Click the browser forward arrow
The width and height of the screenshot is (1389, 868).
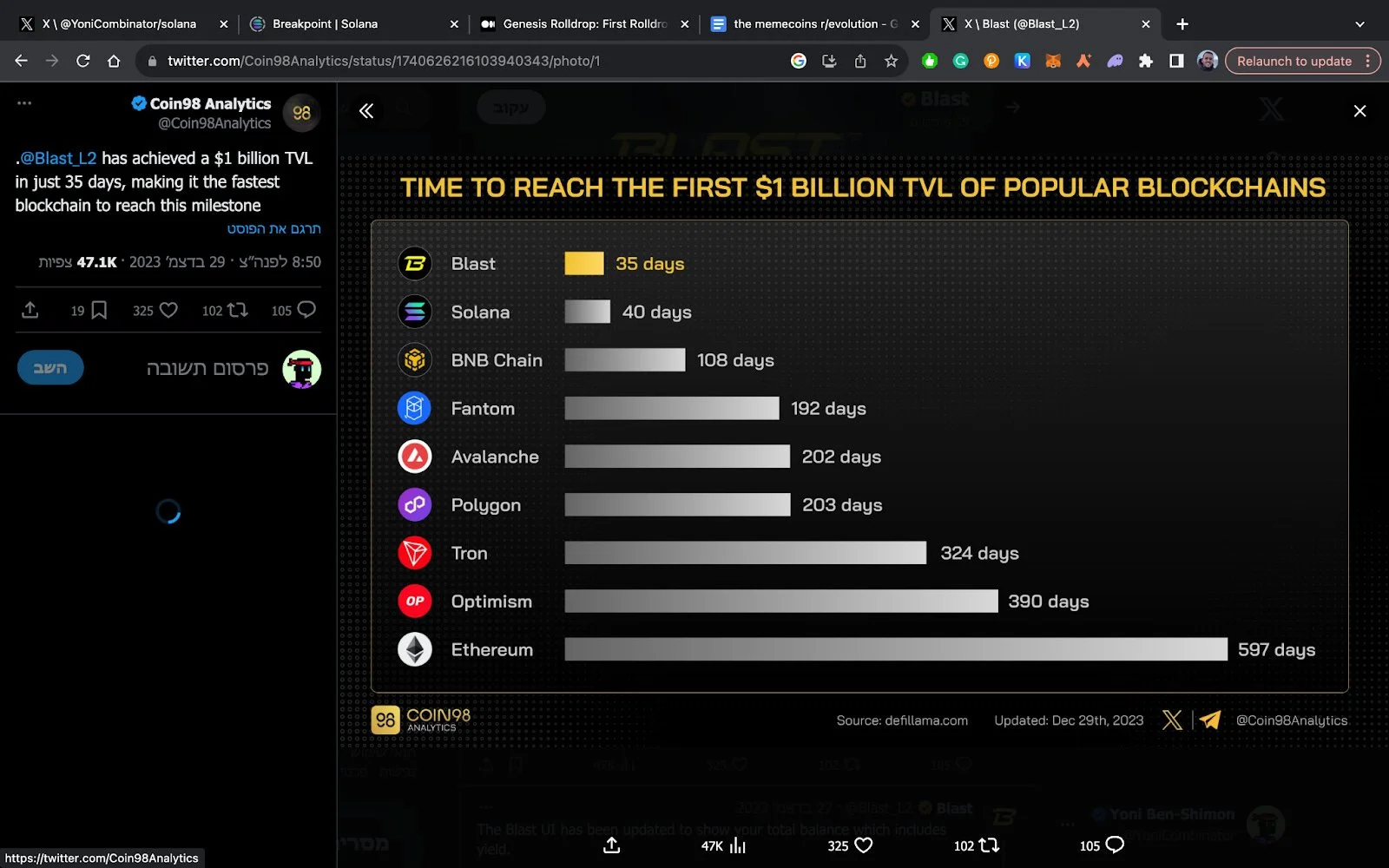[x=52, y=61]
